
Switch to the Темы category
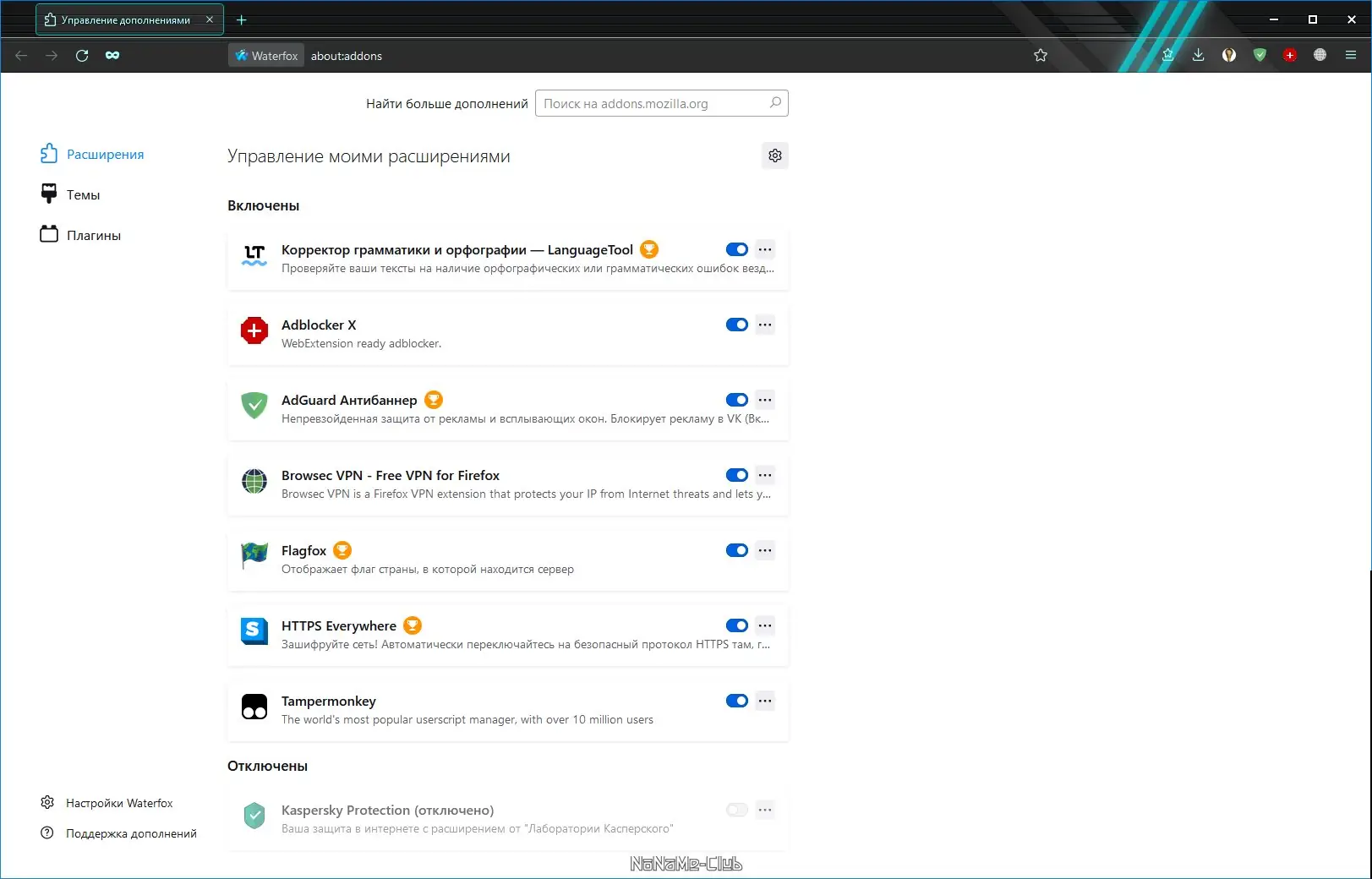point(70,194)
